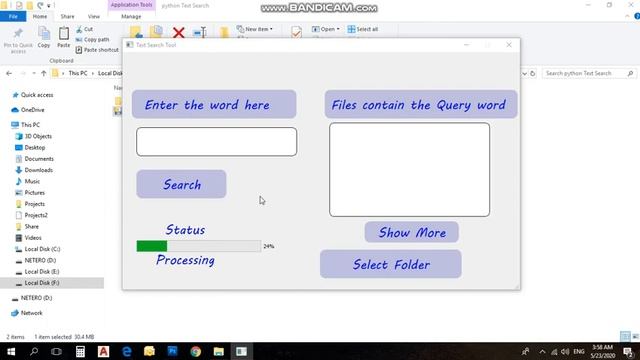This screenshot has width=640, height=360.
Task: Open the File menu tab
Action: point(13,16)
